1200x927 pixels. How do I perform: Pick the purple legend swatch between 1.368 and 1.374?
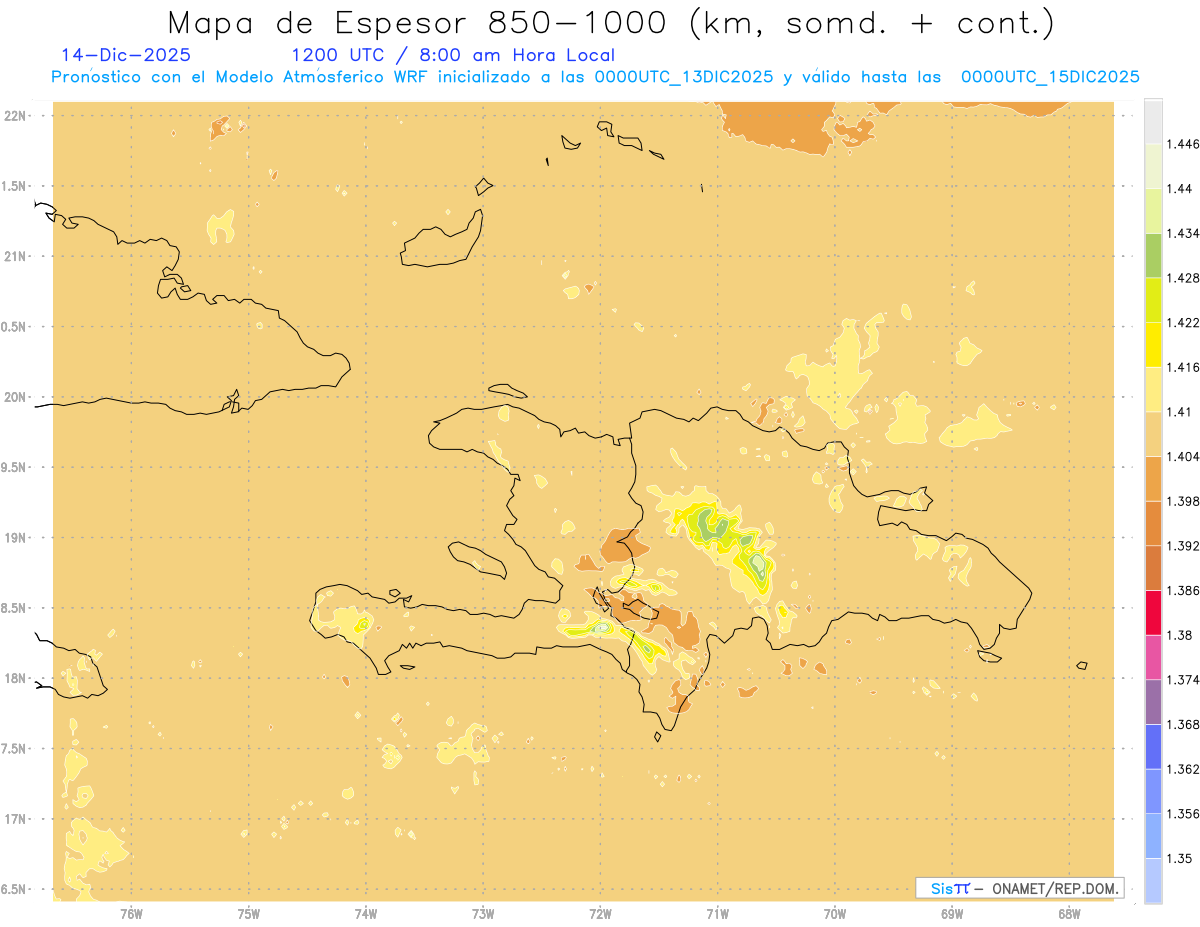(1153, 702)
